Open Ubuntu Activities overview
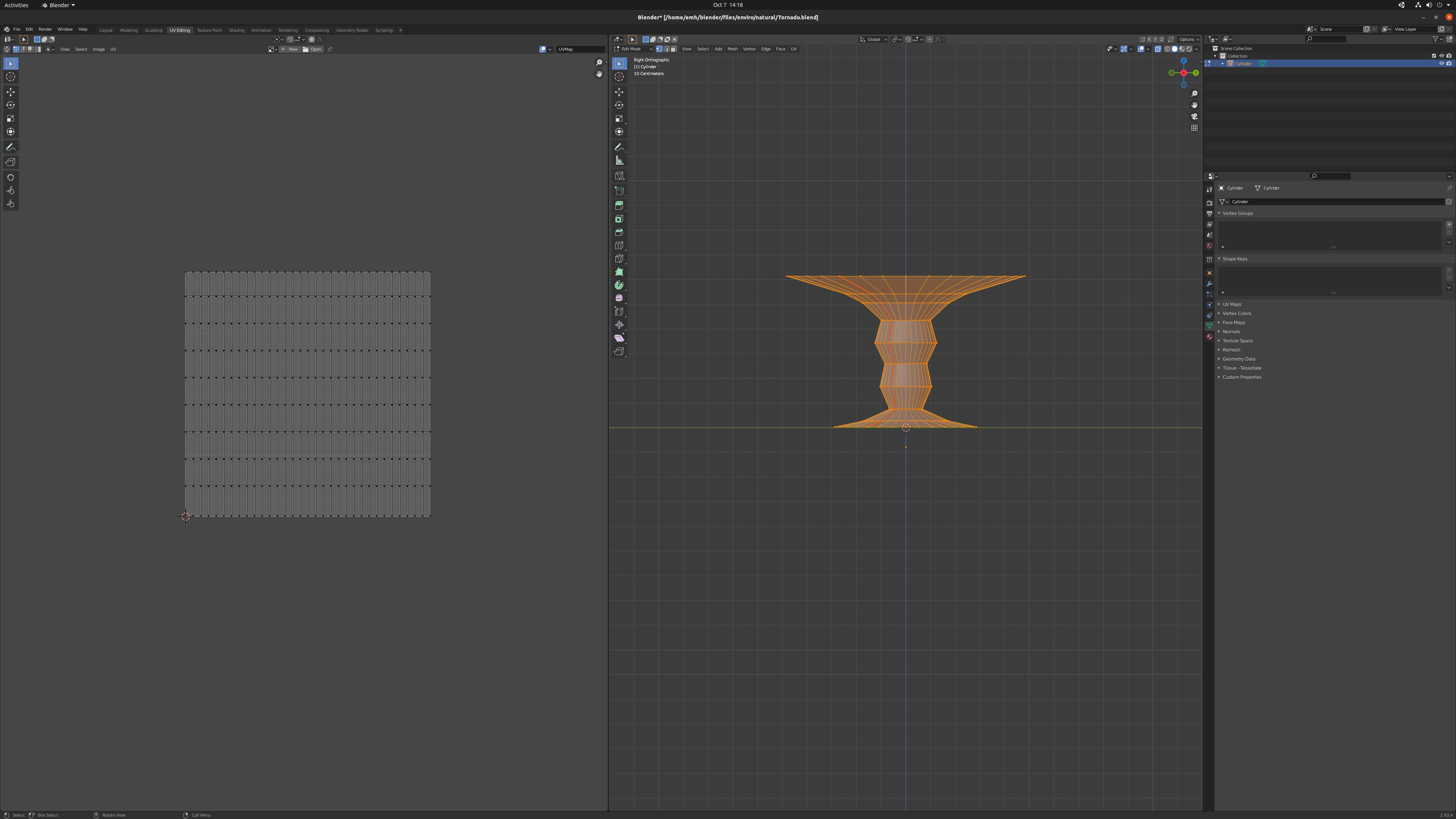 pyautogui.click(x=16, y=5)
